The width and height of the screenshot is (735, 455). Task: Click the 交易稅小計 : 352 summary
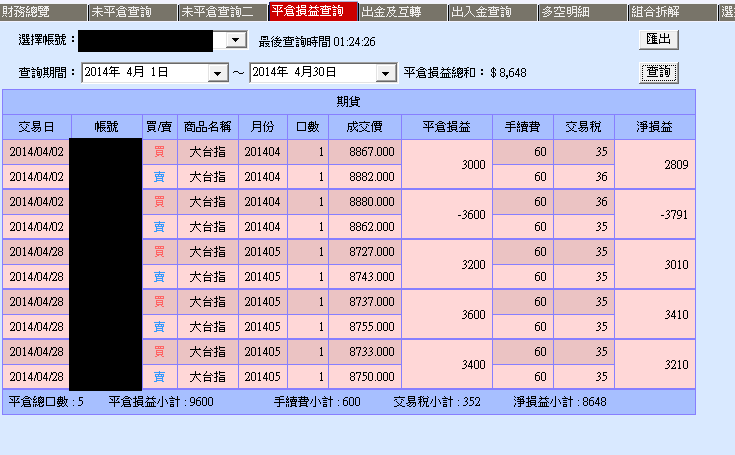tap(437, 402)
